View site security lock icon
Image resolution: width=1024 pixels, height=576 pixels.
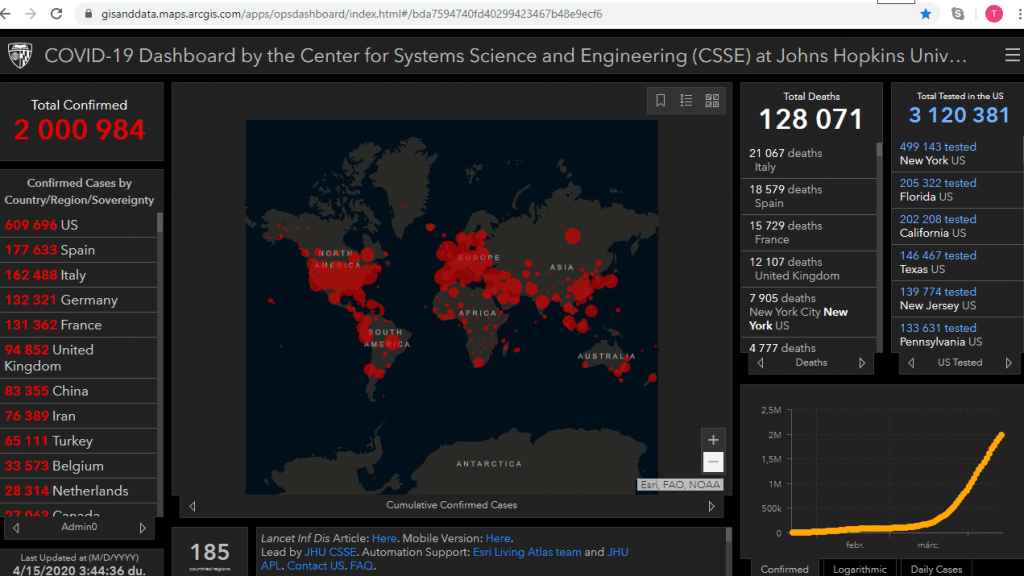click(x=88, y=14)
